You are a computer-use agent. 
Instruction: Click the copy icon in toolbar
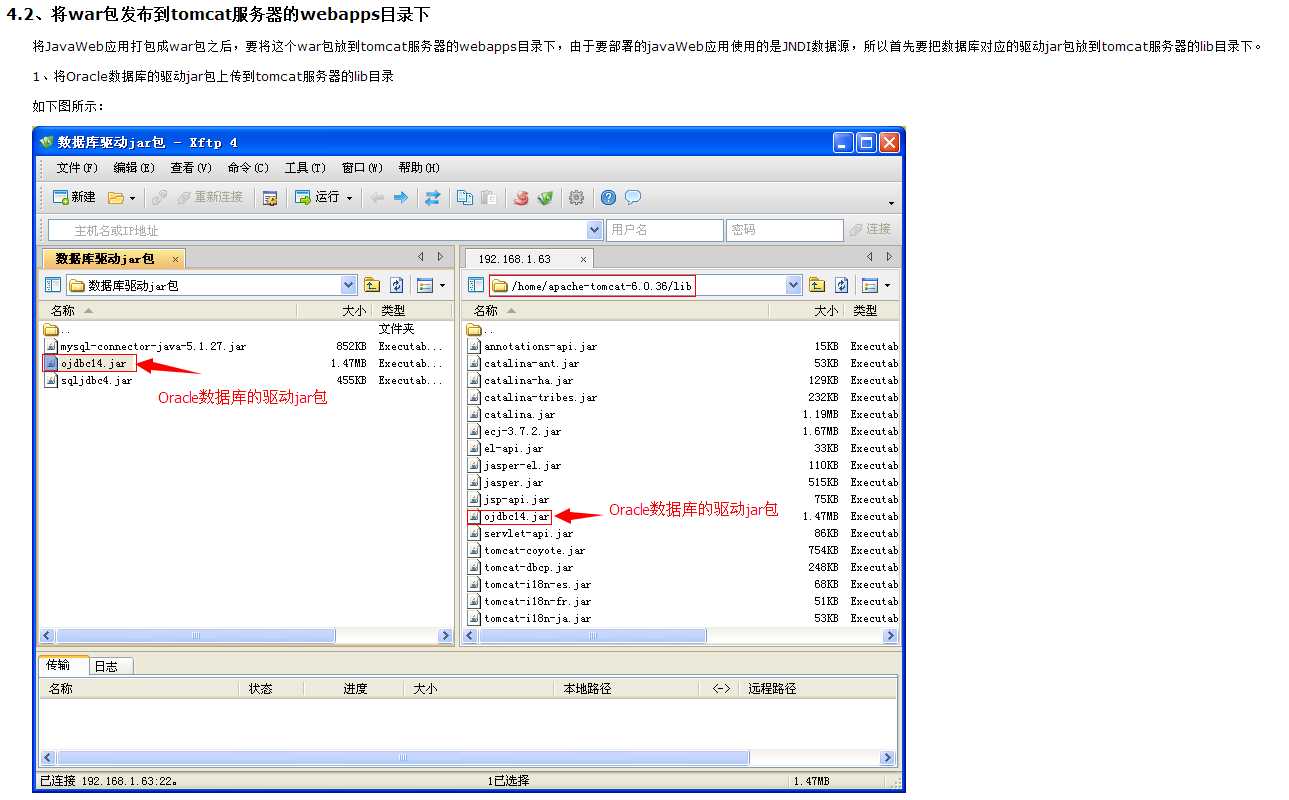[x=465, y=198]
